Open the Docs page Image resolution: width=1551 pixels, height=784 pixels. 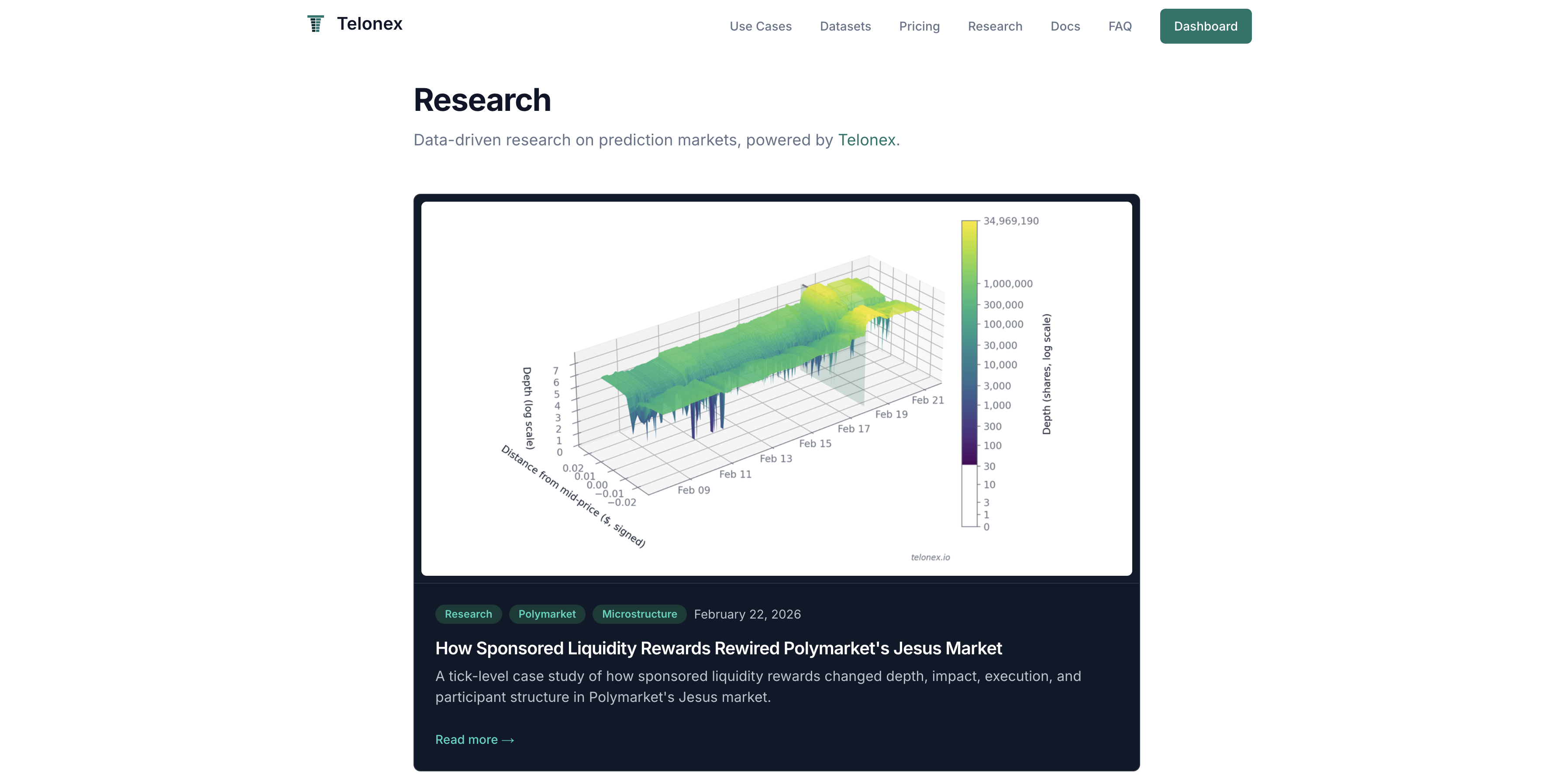click(x=1065, y=26)
